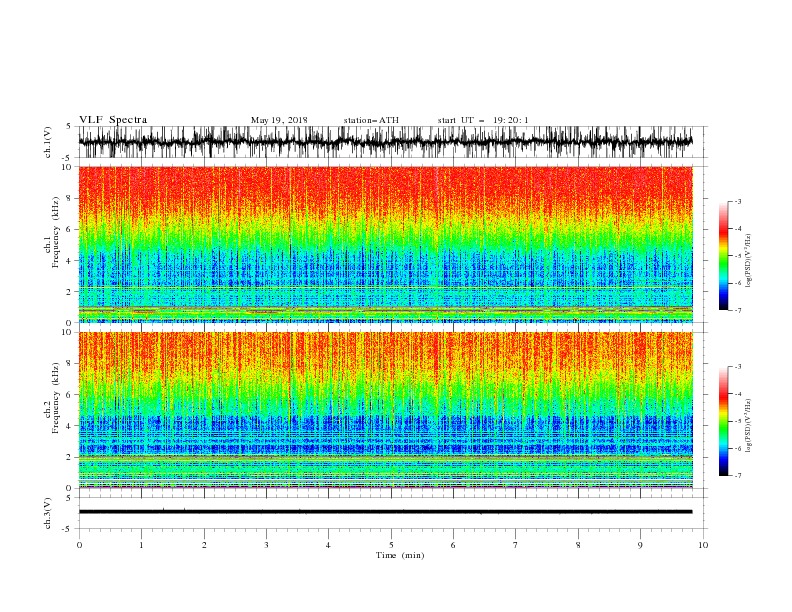
Task: Click the "5" voltage tick of ch.1 waveform
Action: pyautogui.click(x=69, y=126)
